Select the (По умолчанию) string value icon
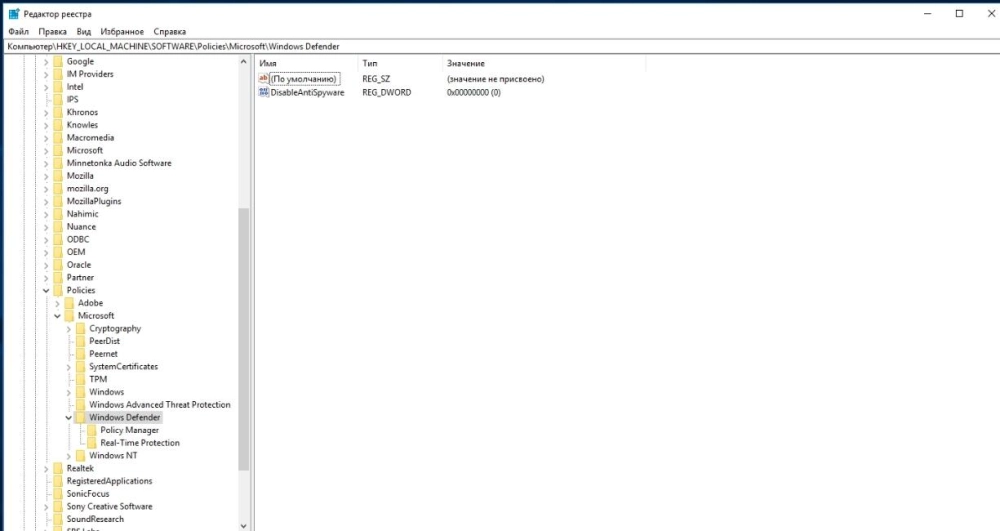This screenshot has width=1000, height=531. coord(263,79)
